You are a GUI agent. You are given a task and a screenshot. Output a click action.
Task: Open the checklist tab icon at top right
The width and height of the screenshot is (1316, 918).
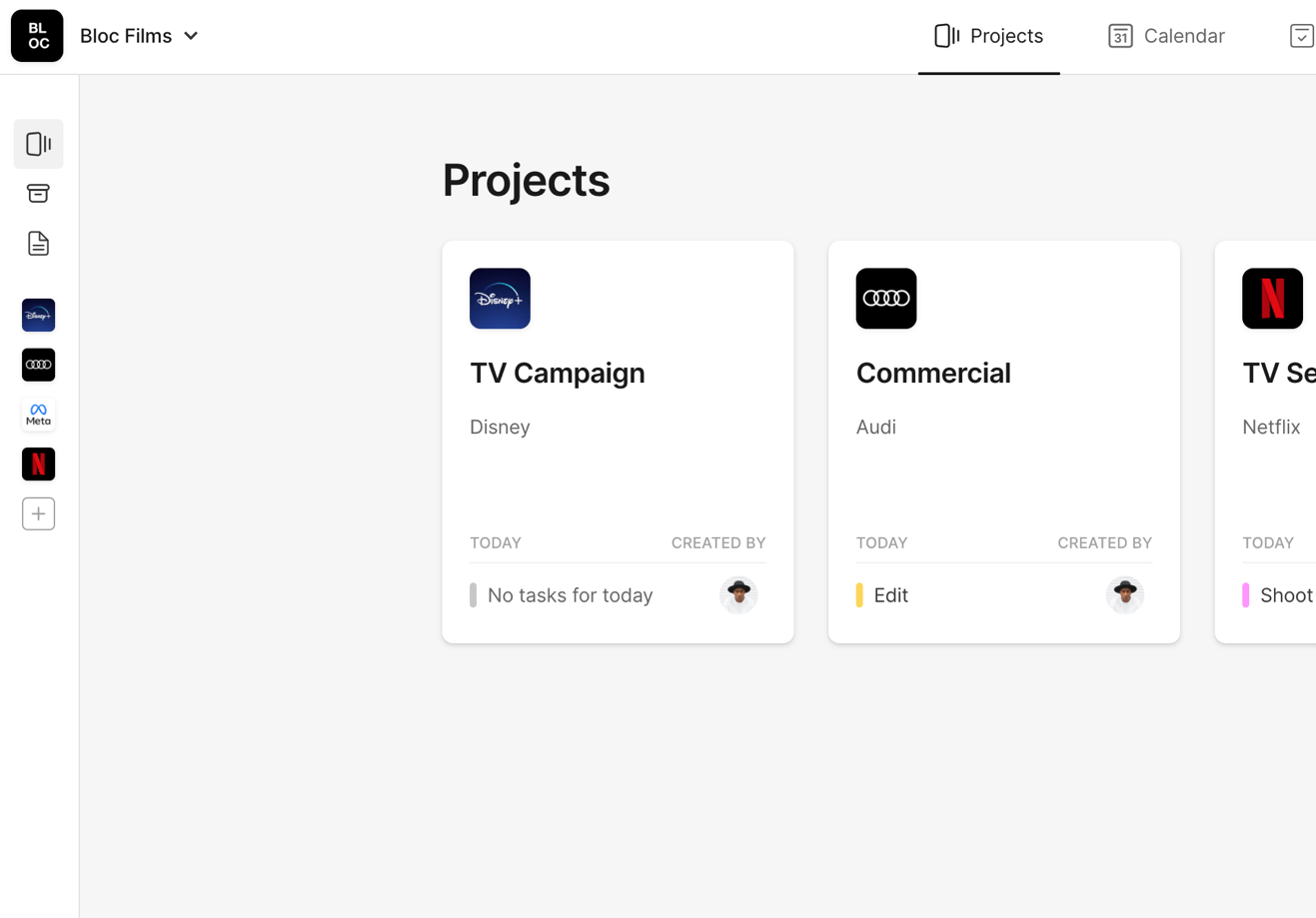pyautogui.click(x=1301, y=36)
